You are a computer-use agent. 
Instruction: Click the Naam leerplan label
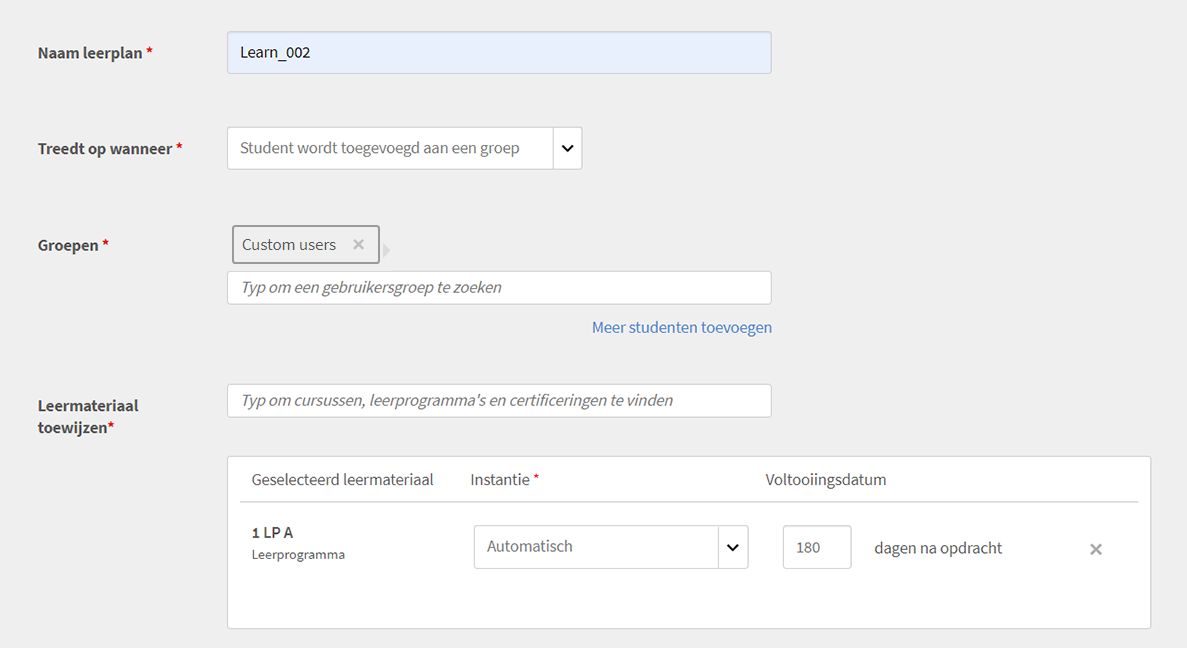pos(90,53)
